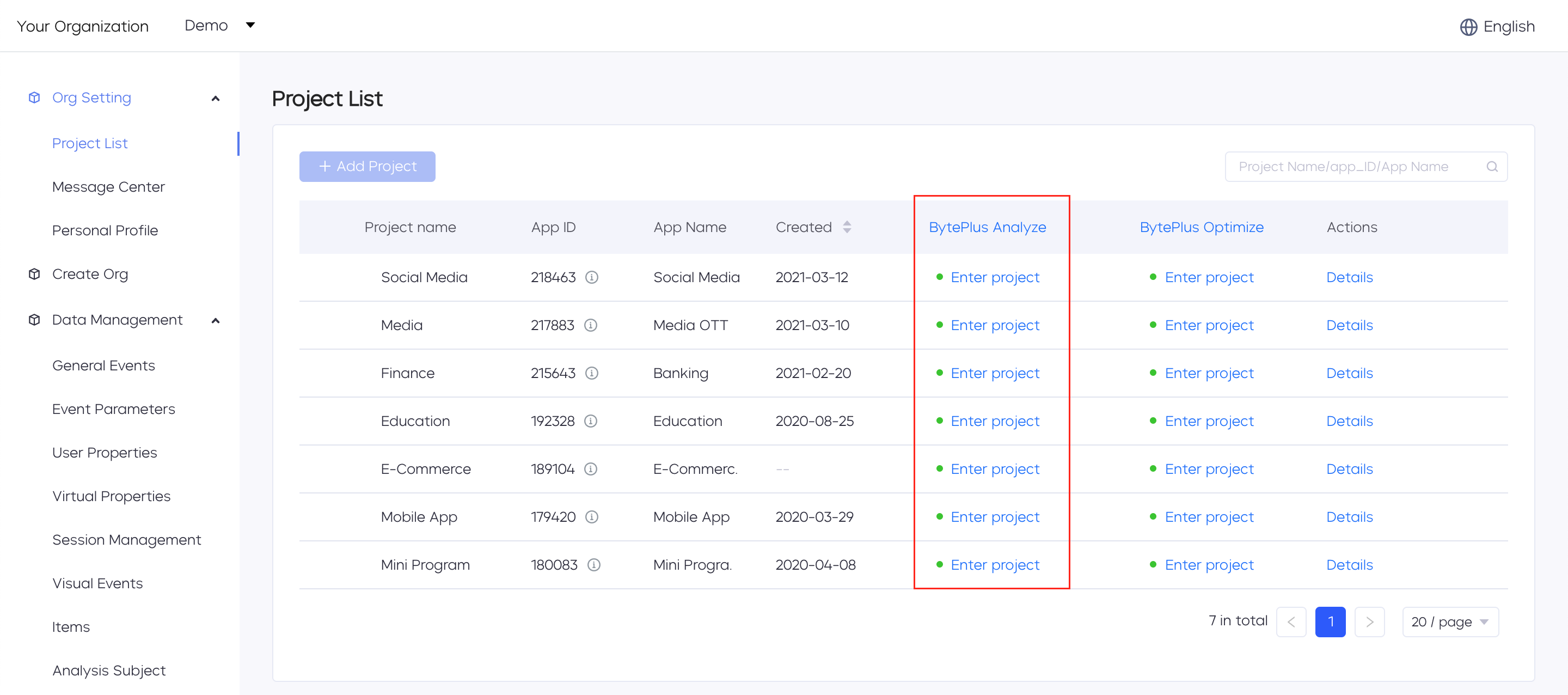Go to the next page arrow
Viewport: 1568px width, 695px height.
pyautogui.click(x=1370, y=622)
